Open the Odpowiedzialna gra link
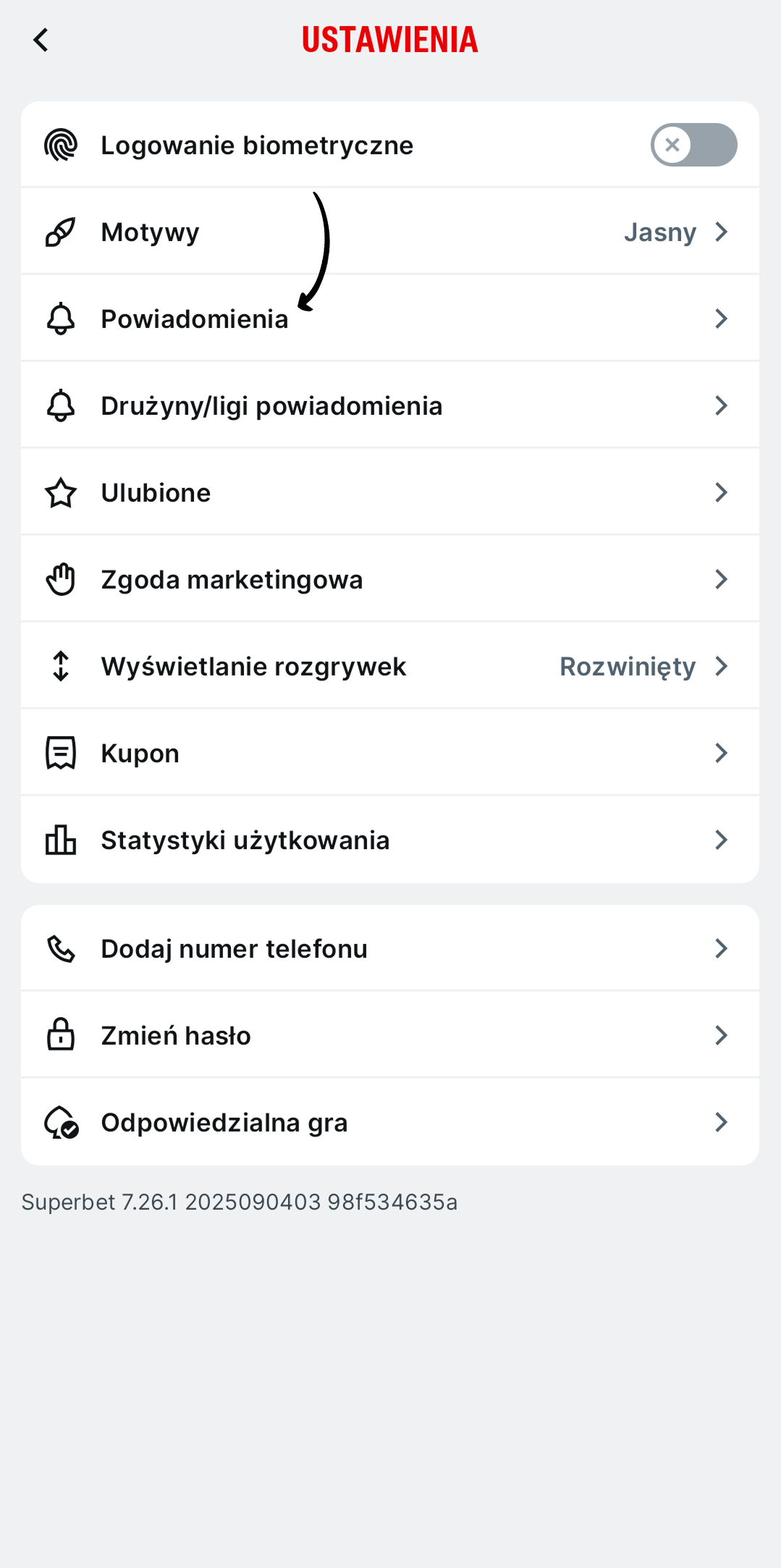 (224, 1122)
